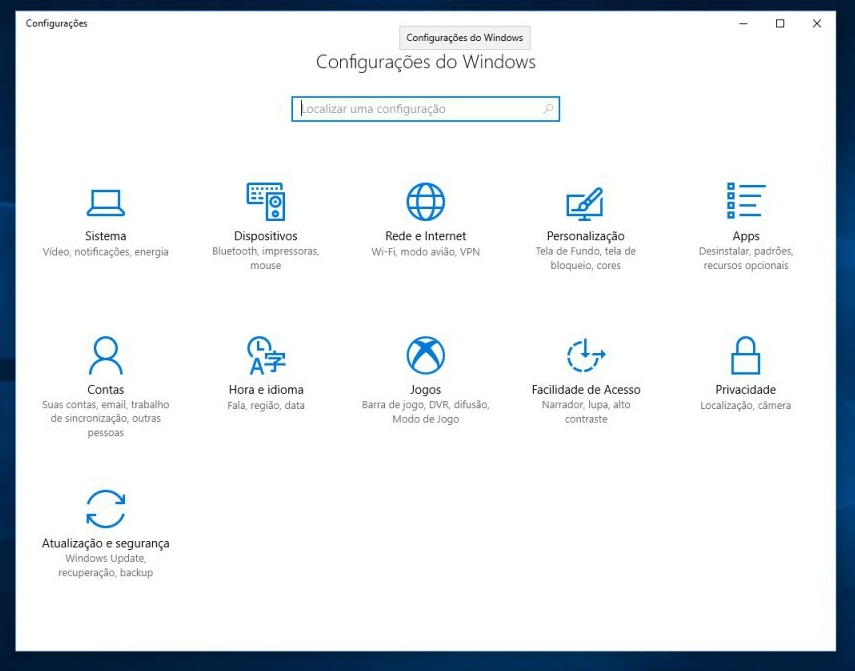Image resolution: width=855 pixels, height=671 pixels.
Task: Minimize the Configurações window
Action: tap(742, 22)
